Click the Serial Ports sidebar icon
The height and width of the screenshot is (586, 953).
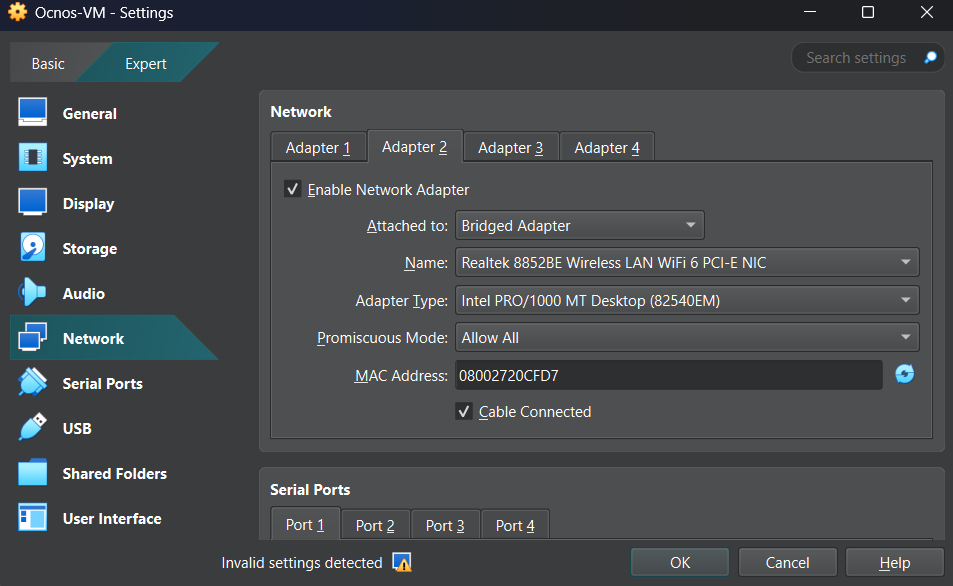pos(31,382)
